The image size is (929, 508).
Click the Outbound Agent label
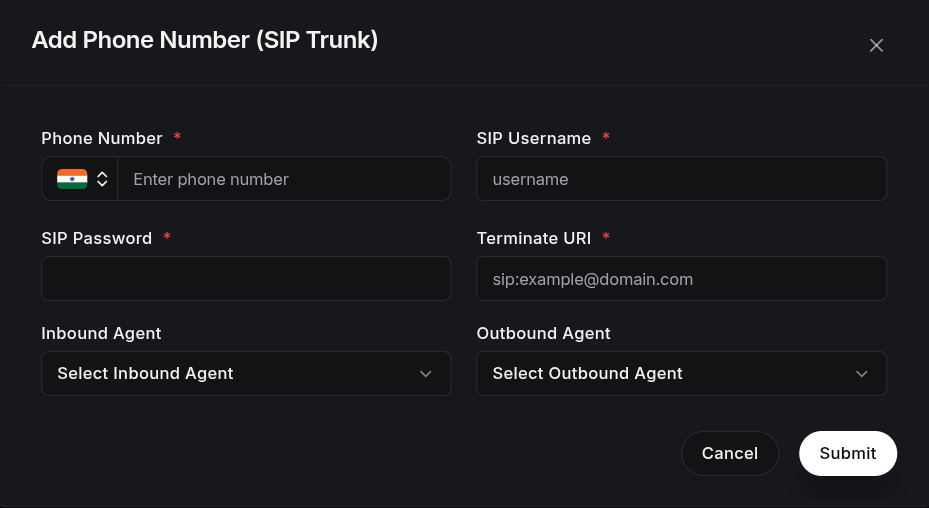point(543,334)
